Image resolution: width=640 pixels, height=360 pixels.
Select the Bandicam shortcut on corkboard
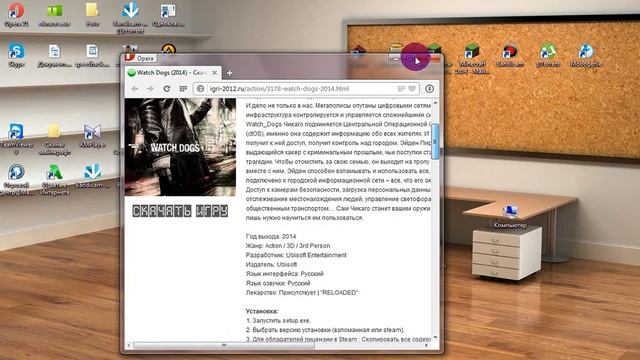509,55
